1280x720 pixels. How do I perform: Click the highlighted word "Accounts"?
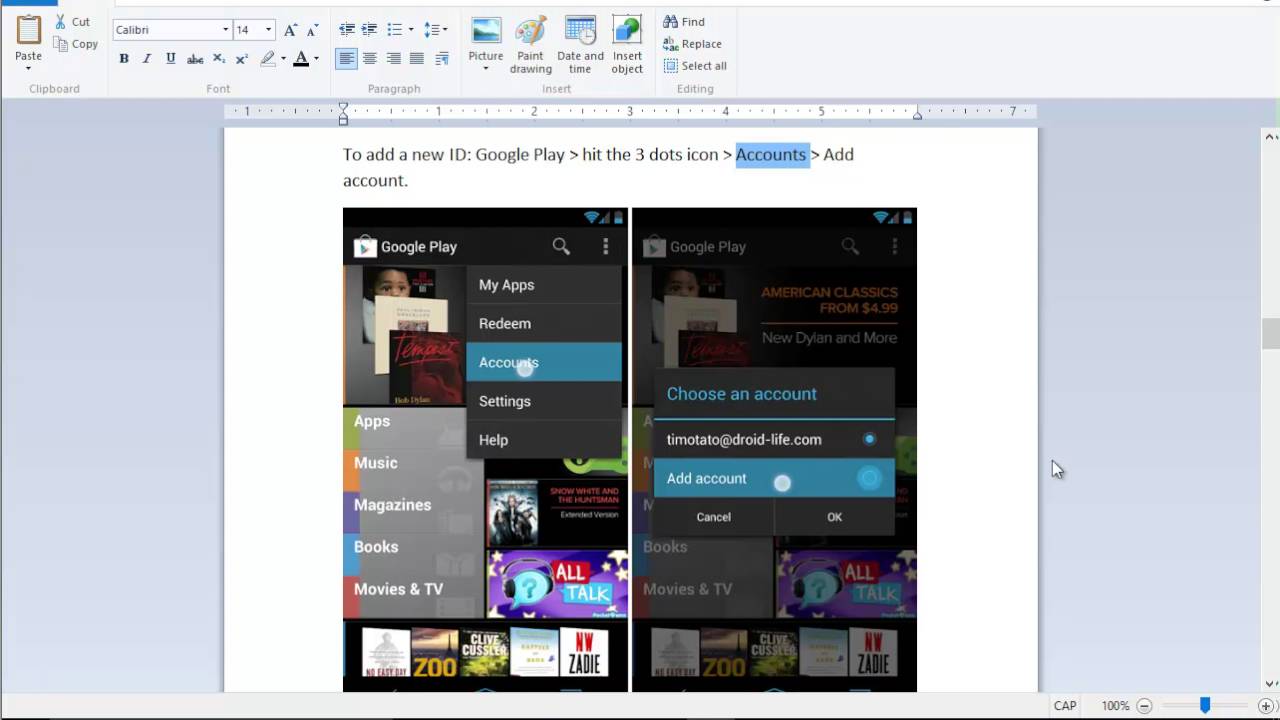click(771, 154)
